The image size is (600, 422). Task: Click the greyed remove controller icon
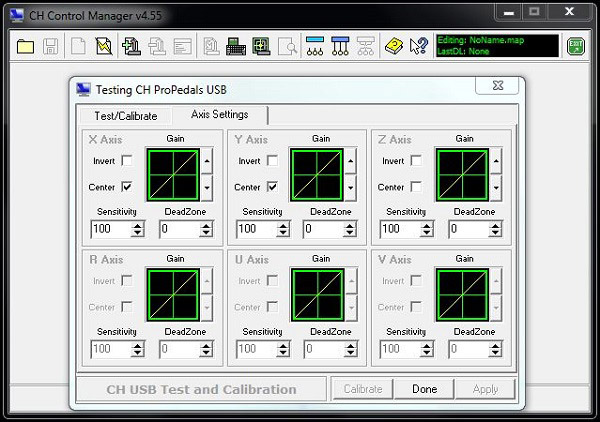click(157, 46)
